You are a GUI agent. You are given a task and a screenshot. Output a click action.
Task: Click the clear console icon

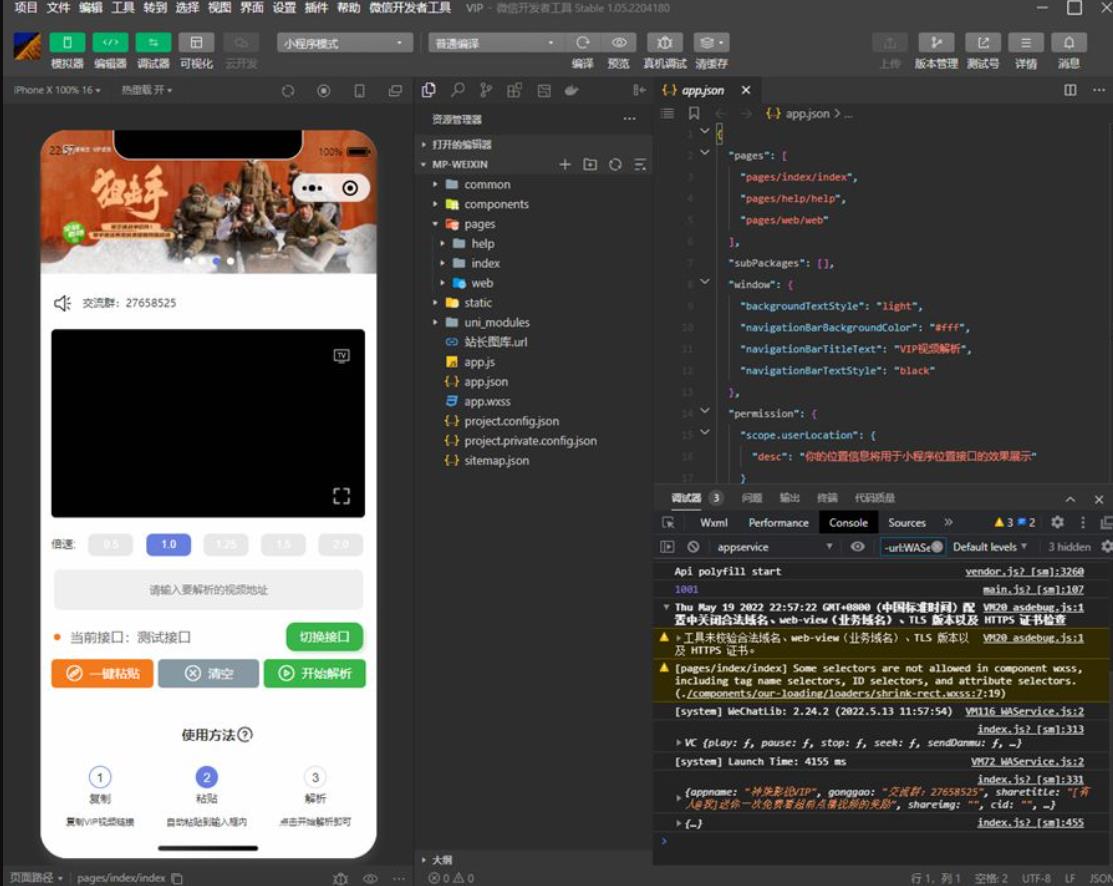[x=693, y=547]
